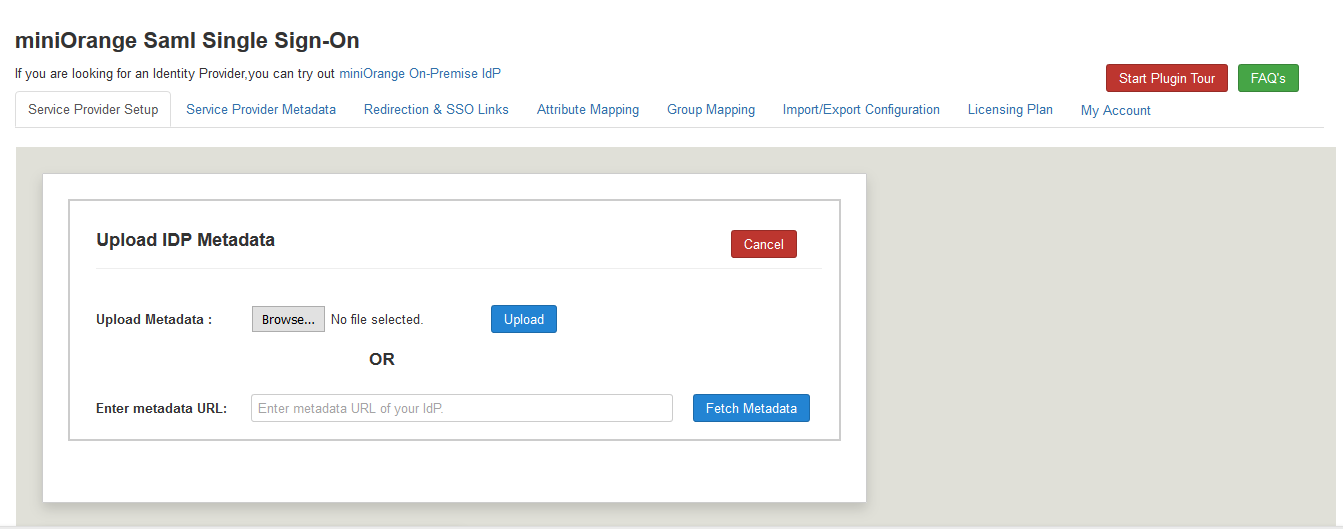Click the Start Plugin Tour button

pyautogui.click(x=1167, y=78)
